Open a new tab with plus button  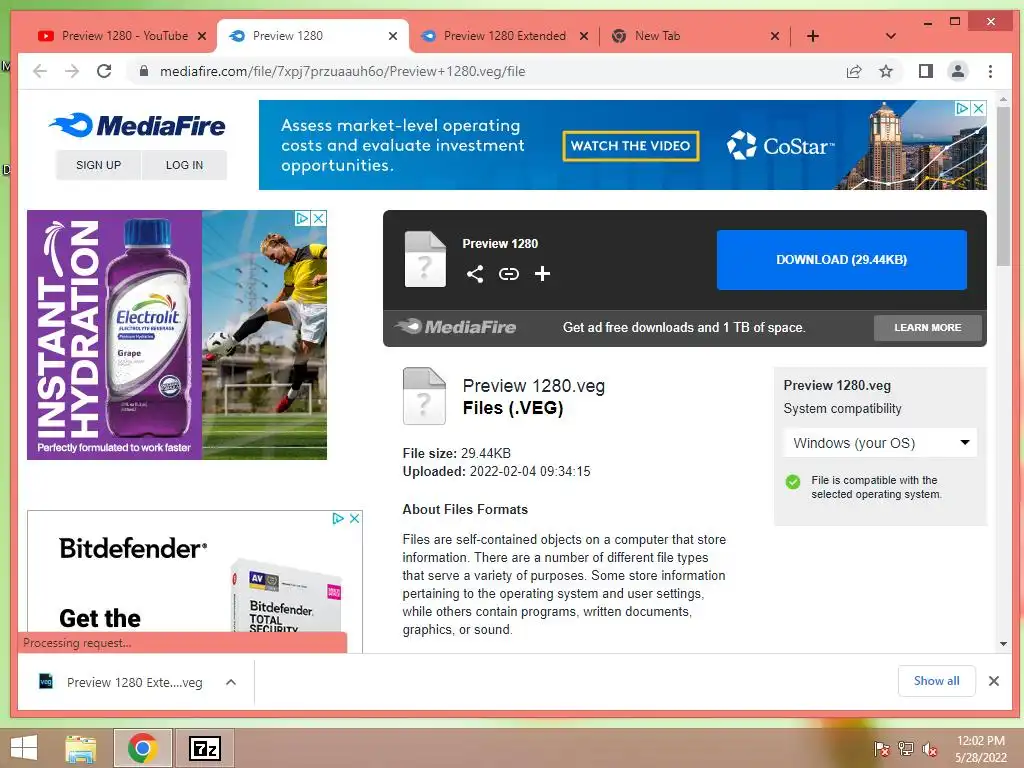(x=812, y=36)
